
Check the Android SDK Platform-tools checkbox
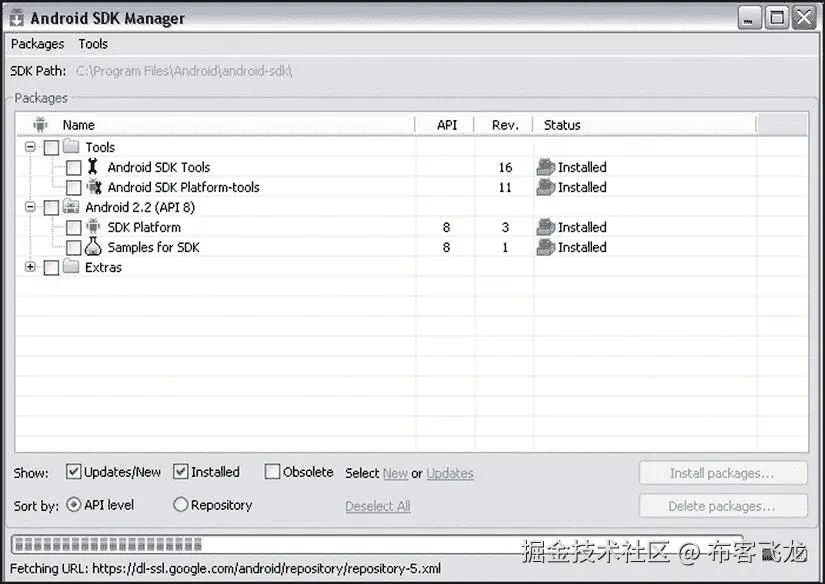pos(74,187)
